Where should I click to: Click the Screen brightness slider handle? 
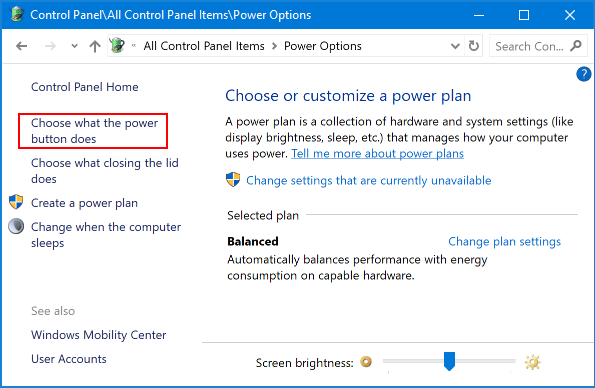pos(449,361)
